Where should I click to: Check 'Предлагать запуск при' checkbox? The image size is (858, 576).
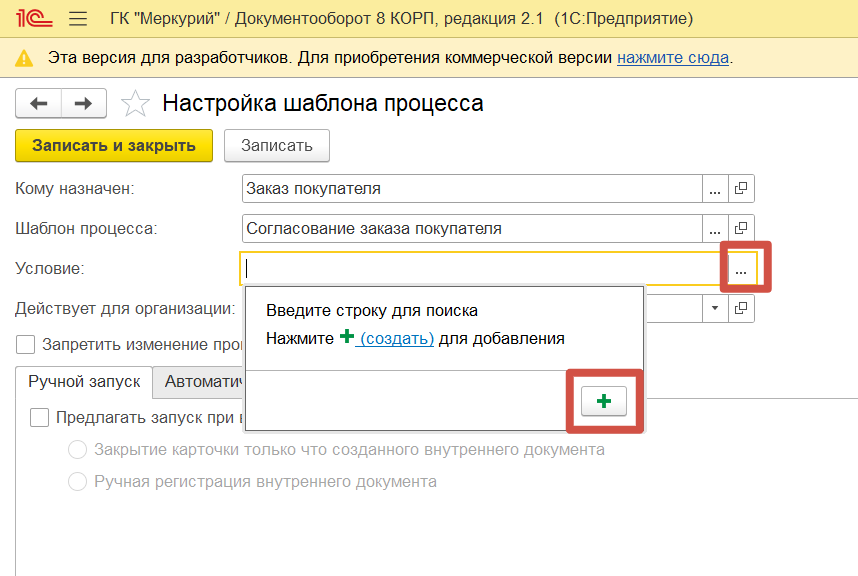click(40, 417)
